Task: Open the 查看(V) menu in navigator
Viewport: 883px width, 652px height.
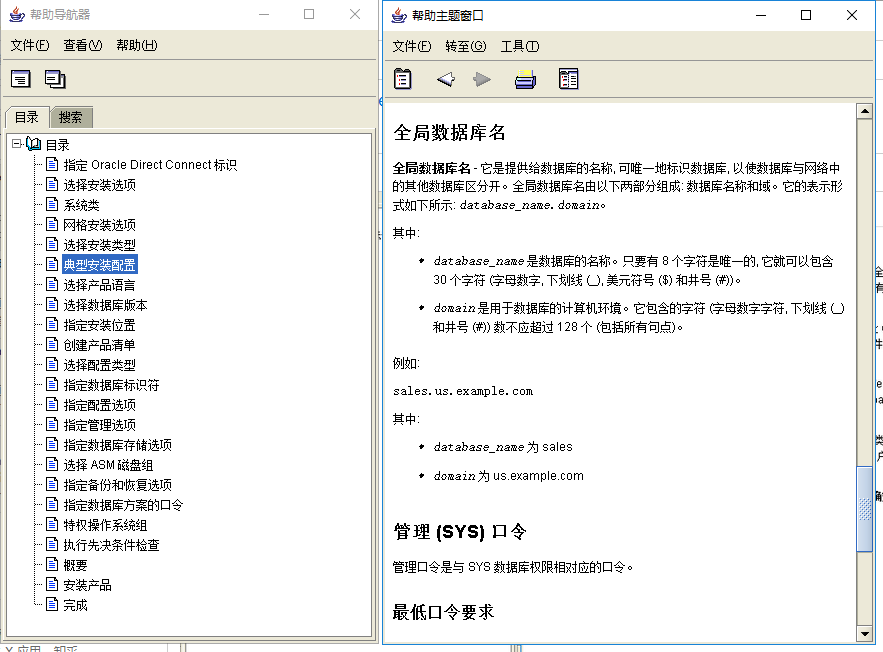Action: 83,45
